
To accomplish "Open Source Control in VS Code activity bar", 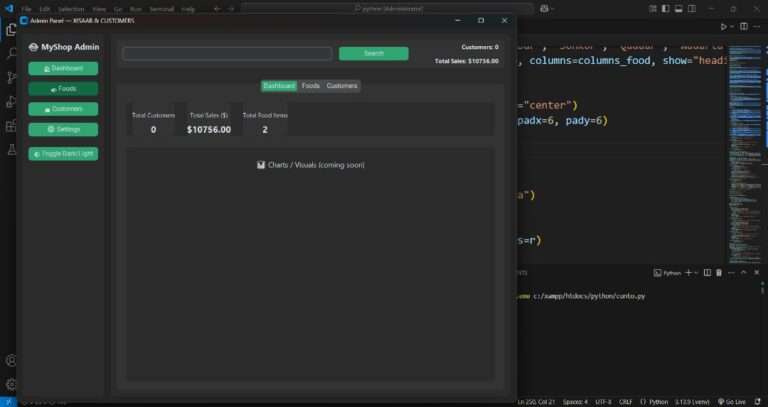I will click(x=11, y=77).
